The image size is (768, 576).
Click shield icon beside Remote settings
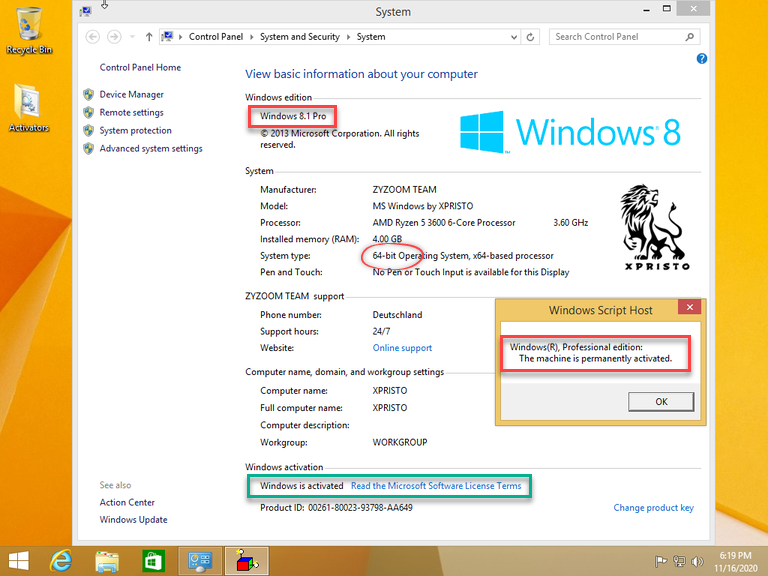[x=89, y=113]
